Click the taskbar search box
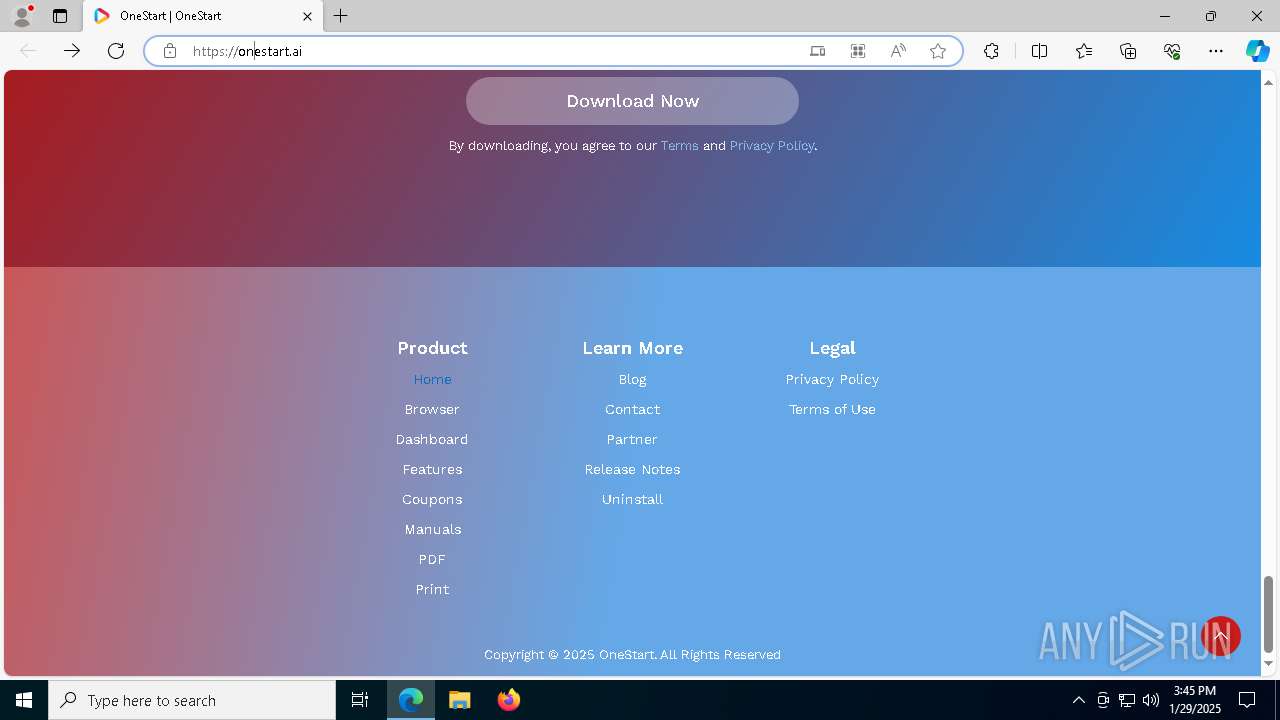The image size is (1280, 720). (192, 700)
